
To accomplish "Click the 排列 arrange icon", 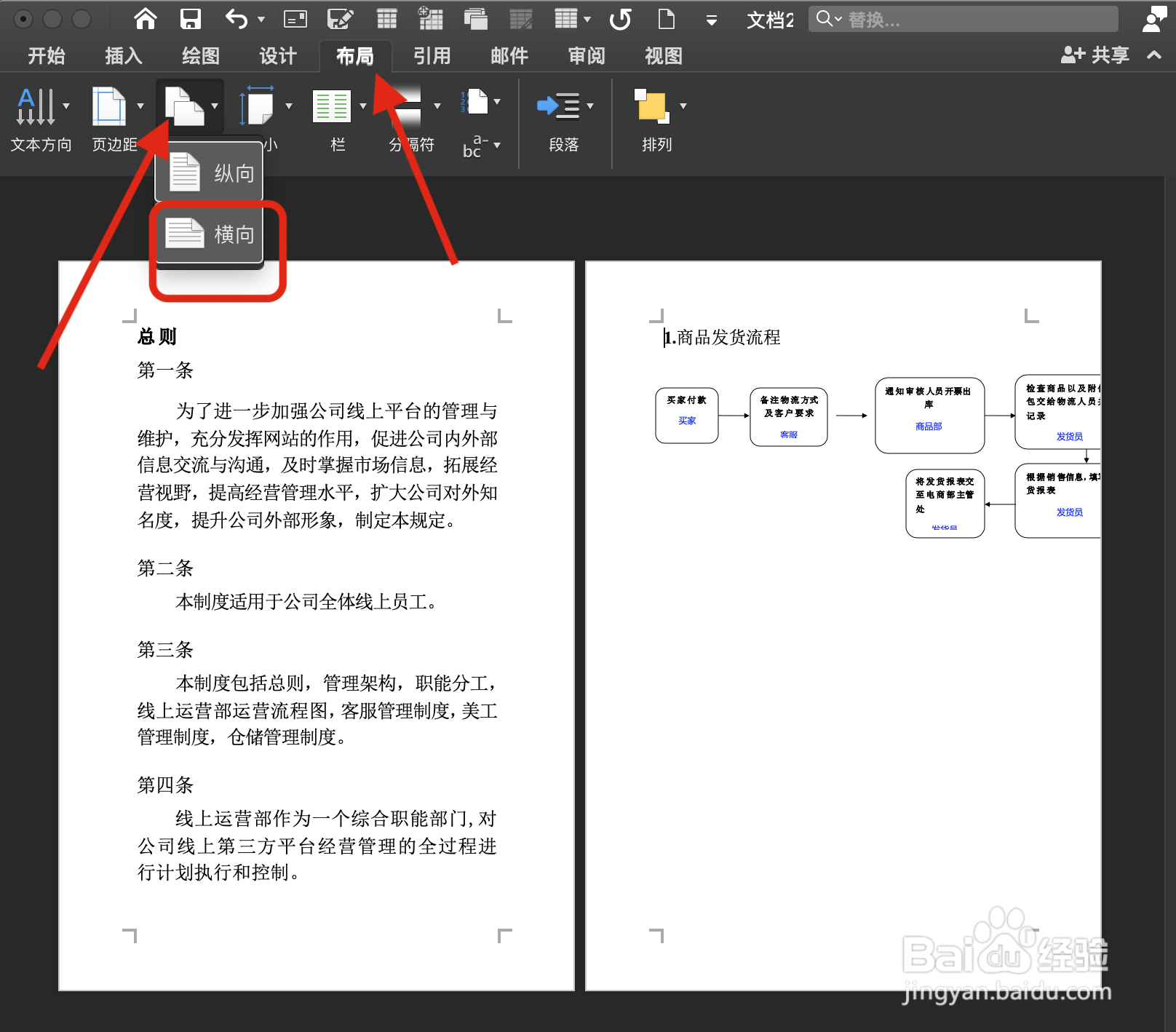I will pyautogui.click(x=651, y=106).
